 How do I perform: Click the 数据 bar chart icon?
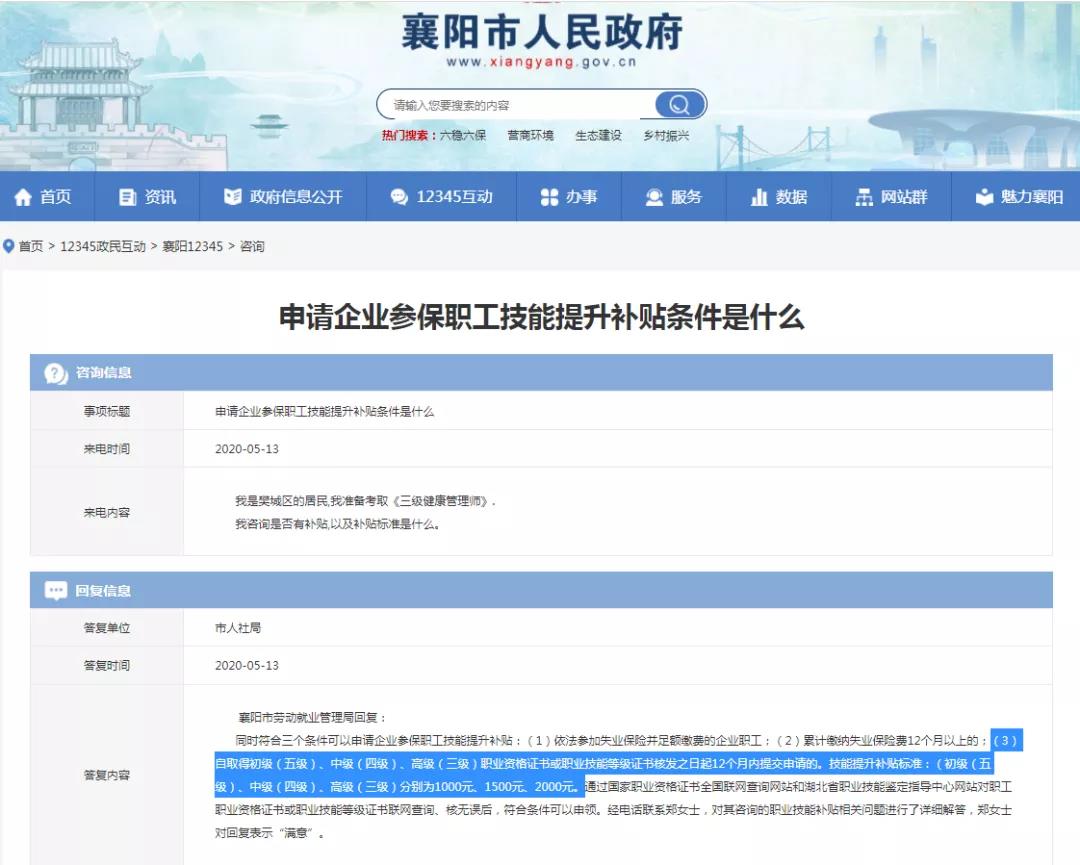pyautogui.click(x=759, y=198)
